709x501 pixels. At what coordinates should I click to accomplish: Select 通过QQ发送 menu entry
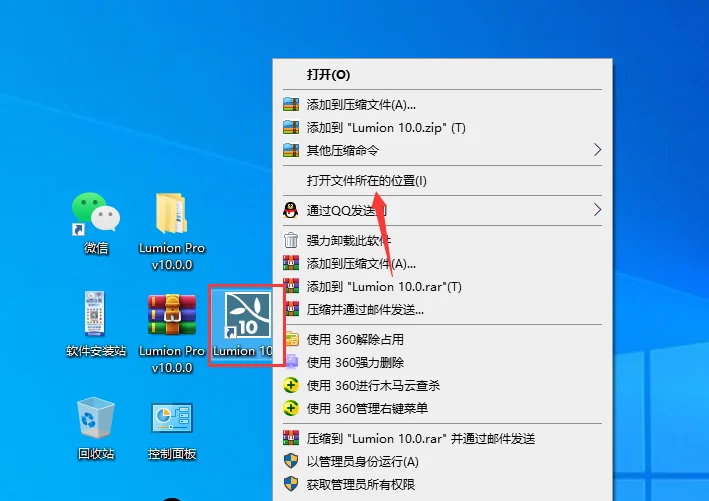click(x=442, y=210)
